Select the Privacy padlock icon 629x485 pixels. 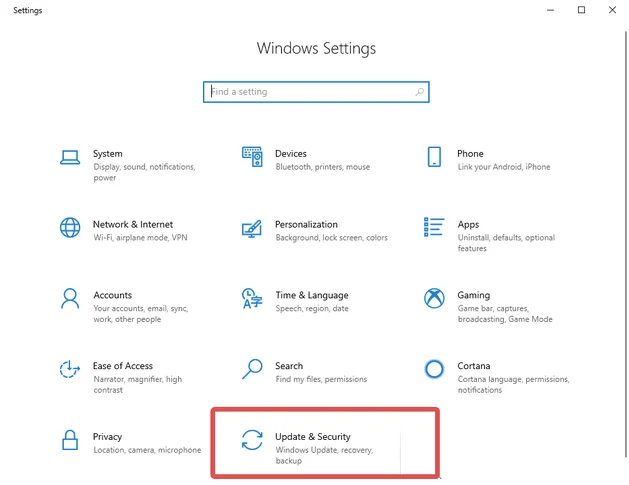70,440
